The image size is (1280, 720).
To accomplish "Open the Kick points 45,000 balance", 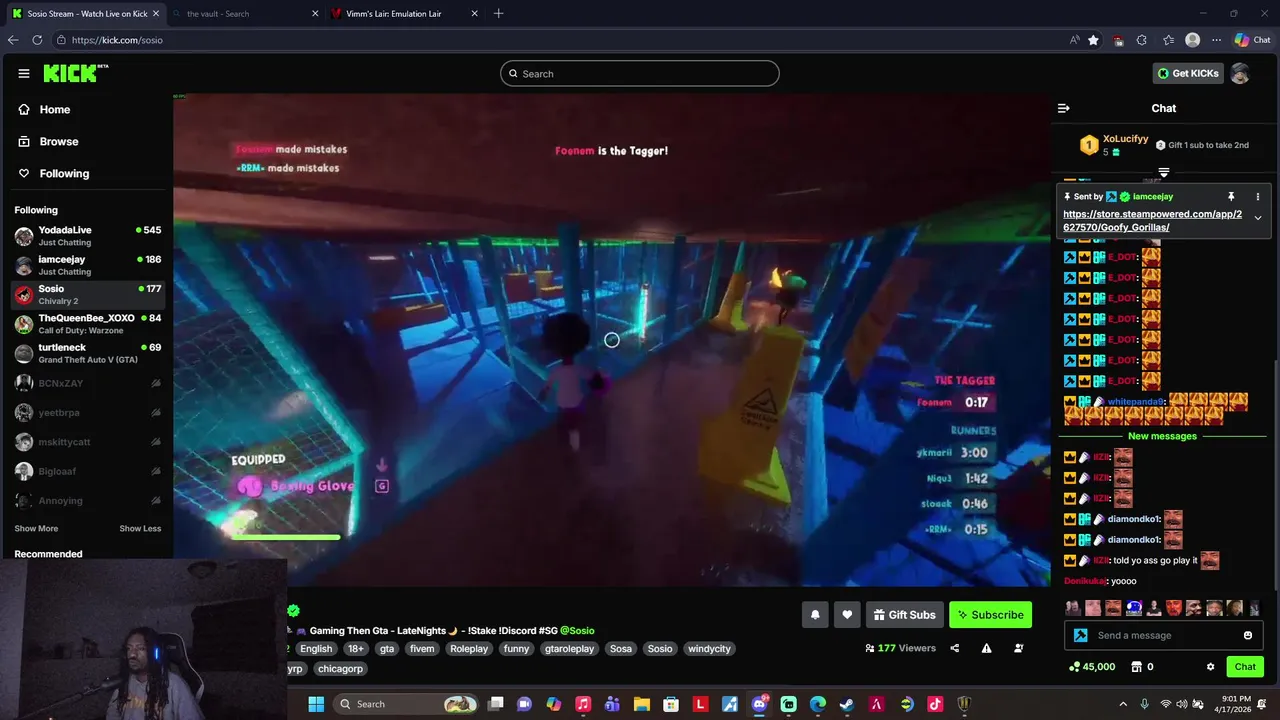I will tap(1091, 667).
